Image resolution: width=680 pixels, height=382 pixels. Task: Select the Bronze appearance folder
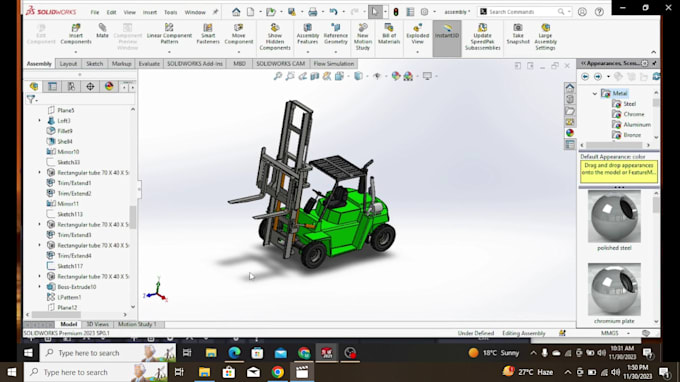(x=632, y=135)
